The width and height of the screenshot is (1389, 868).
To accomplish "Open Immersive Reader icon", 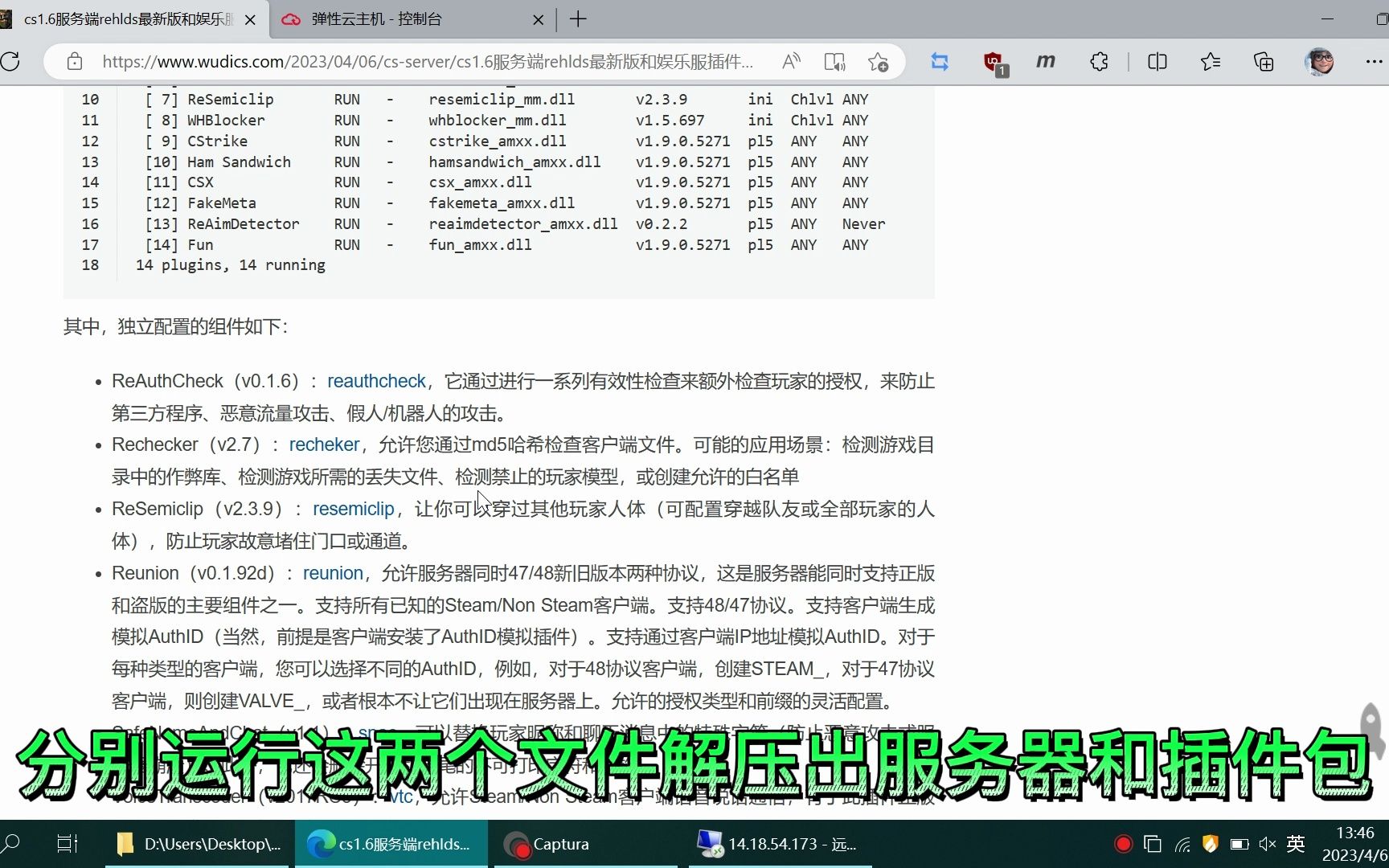I will (834, 61).
